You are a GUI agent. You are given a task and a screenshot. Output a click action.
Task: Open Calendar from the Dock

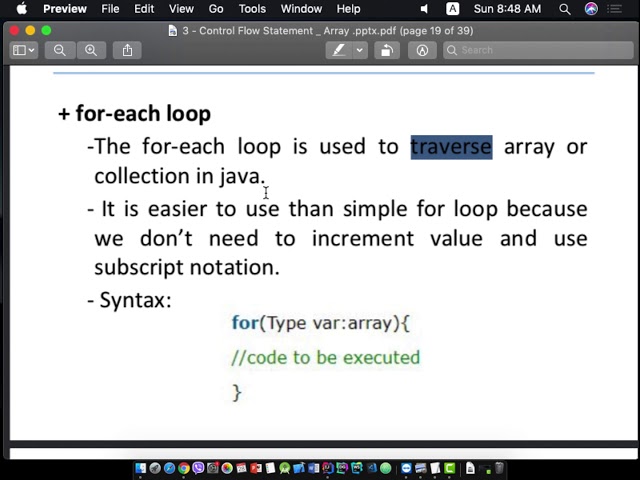pyautogui.click(x=242, y=468)
